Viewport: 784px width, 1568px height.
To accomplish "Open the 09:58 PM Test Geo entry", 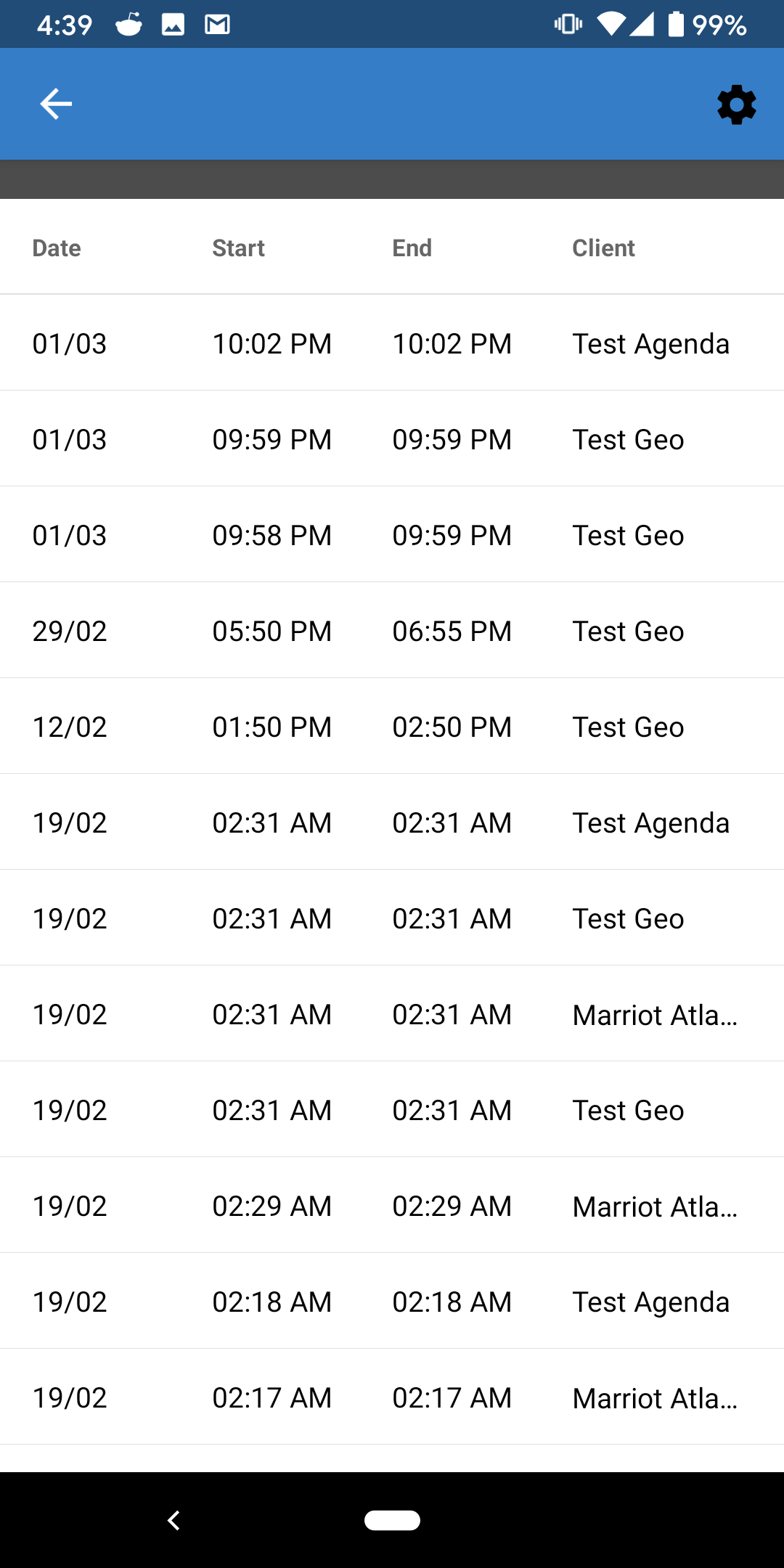I will (392, 535).
